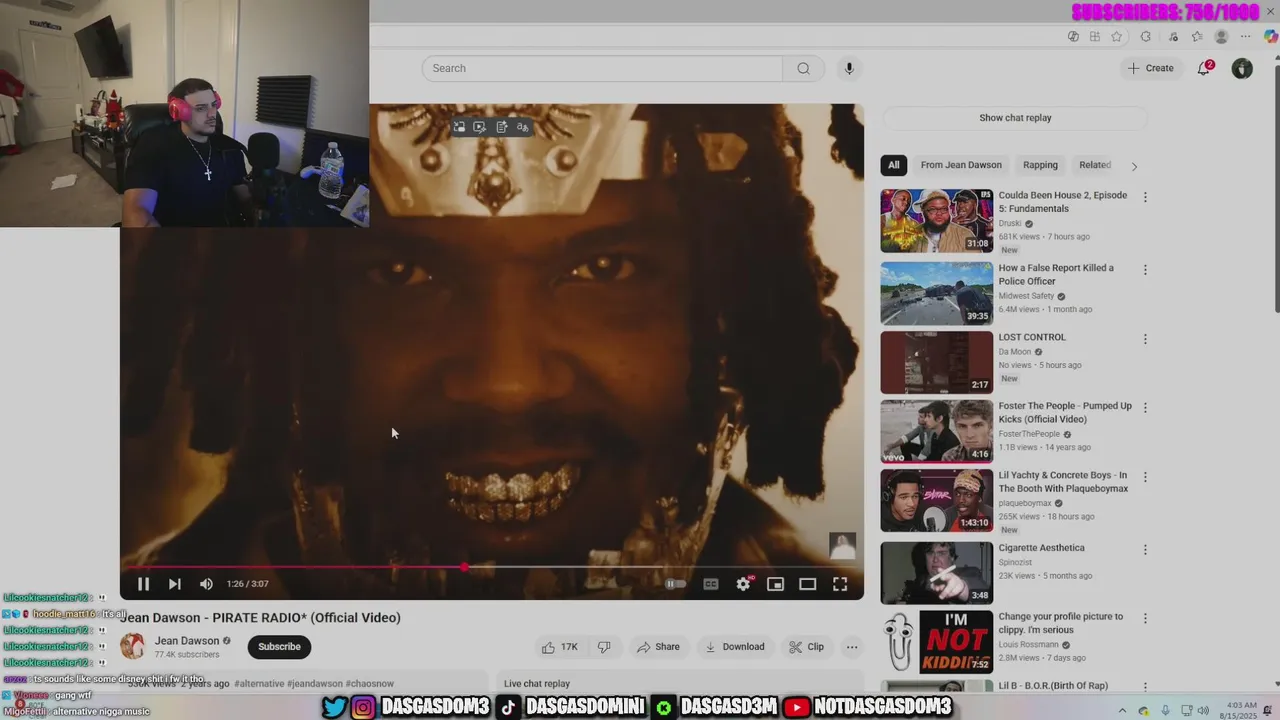Open browser collections icon
The width and height of the screenshot is (1280, 720).
click(x=1197, y=37)
